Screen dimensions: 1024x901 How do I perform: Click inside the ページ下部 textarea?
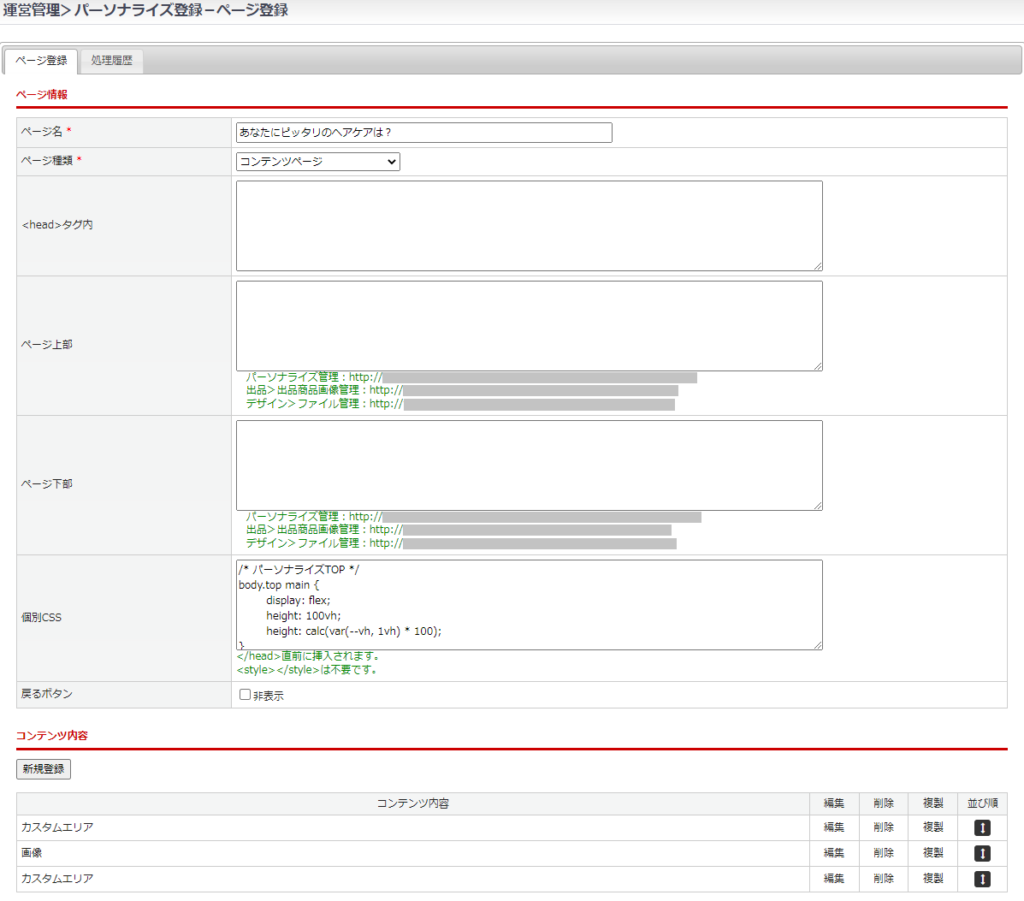(x=529, y=465)
